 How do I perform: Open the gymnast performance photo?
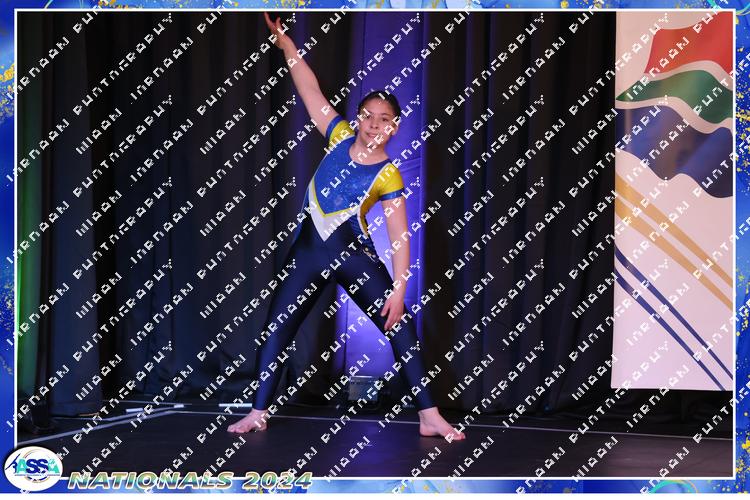pyautogui.click(x=375, y=244)
